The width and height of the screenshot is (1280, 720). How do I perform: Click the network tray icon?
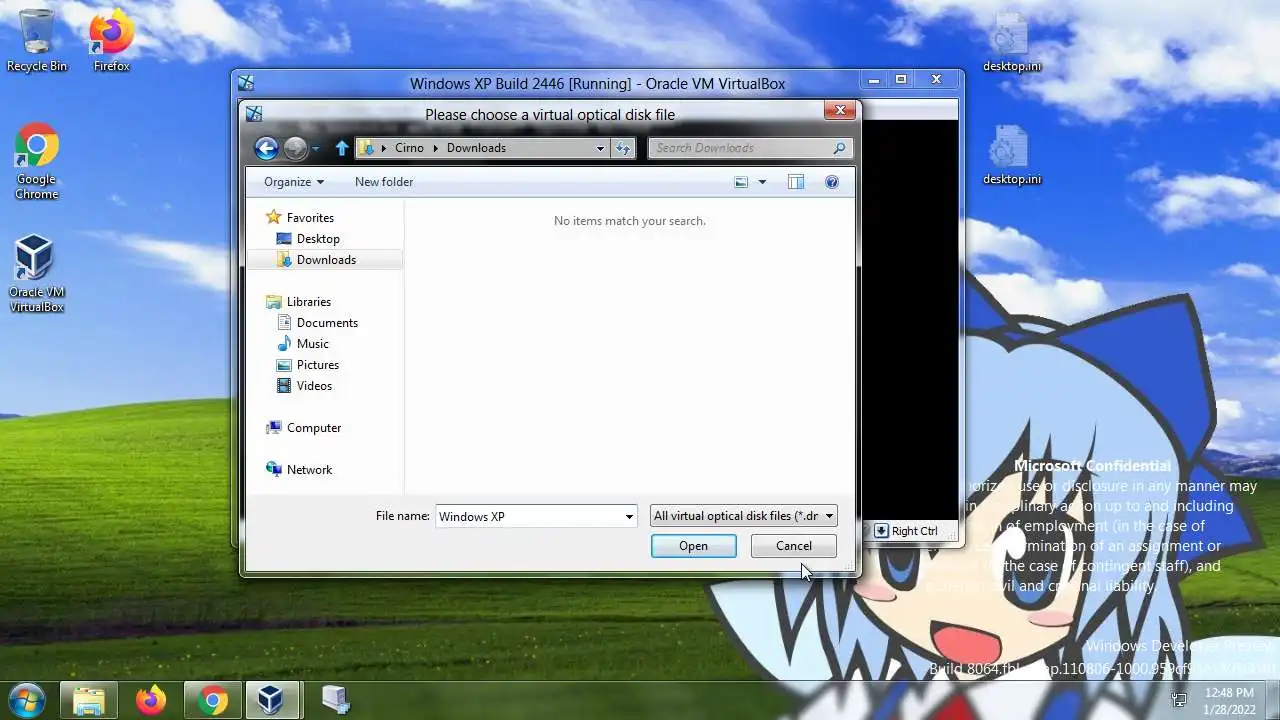point(1179,700)
